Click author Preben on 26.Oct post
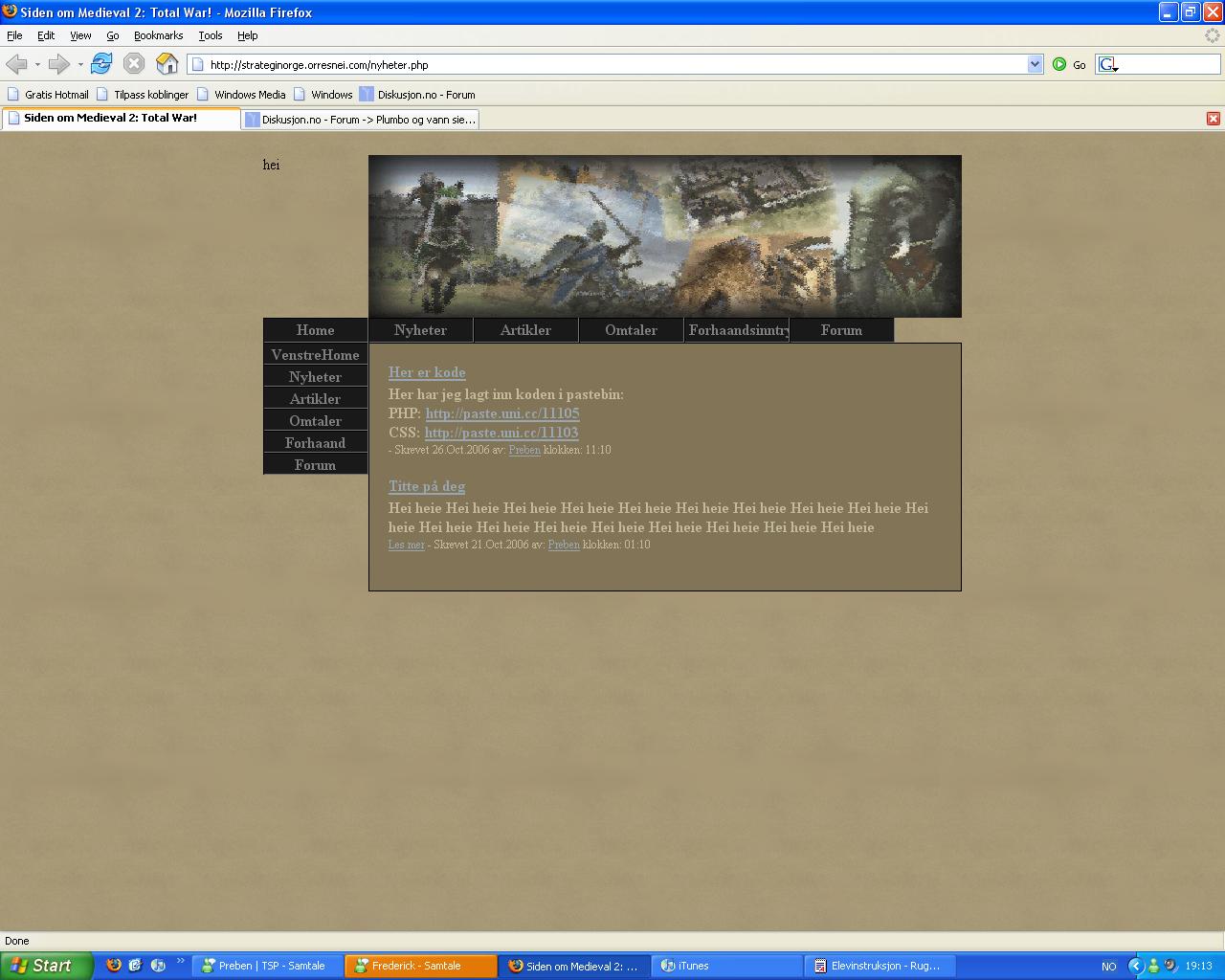The height and width of the screenshot is (980, 1225). (x=524, y=450)
